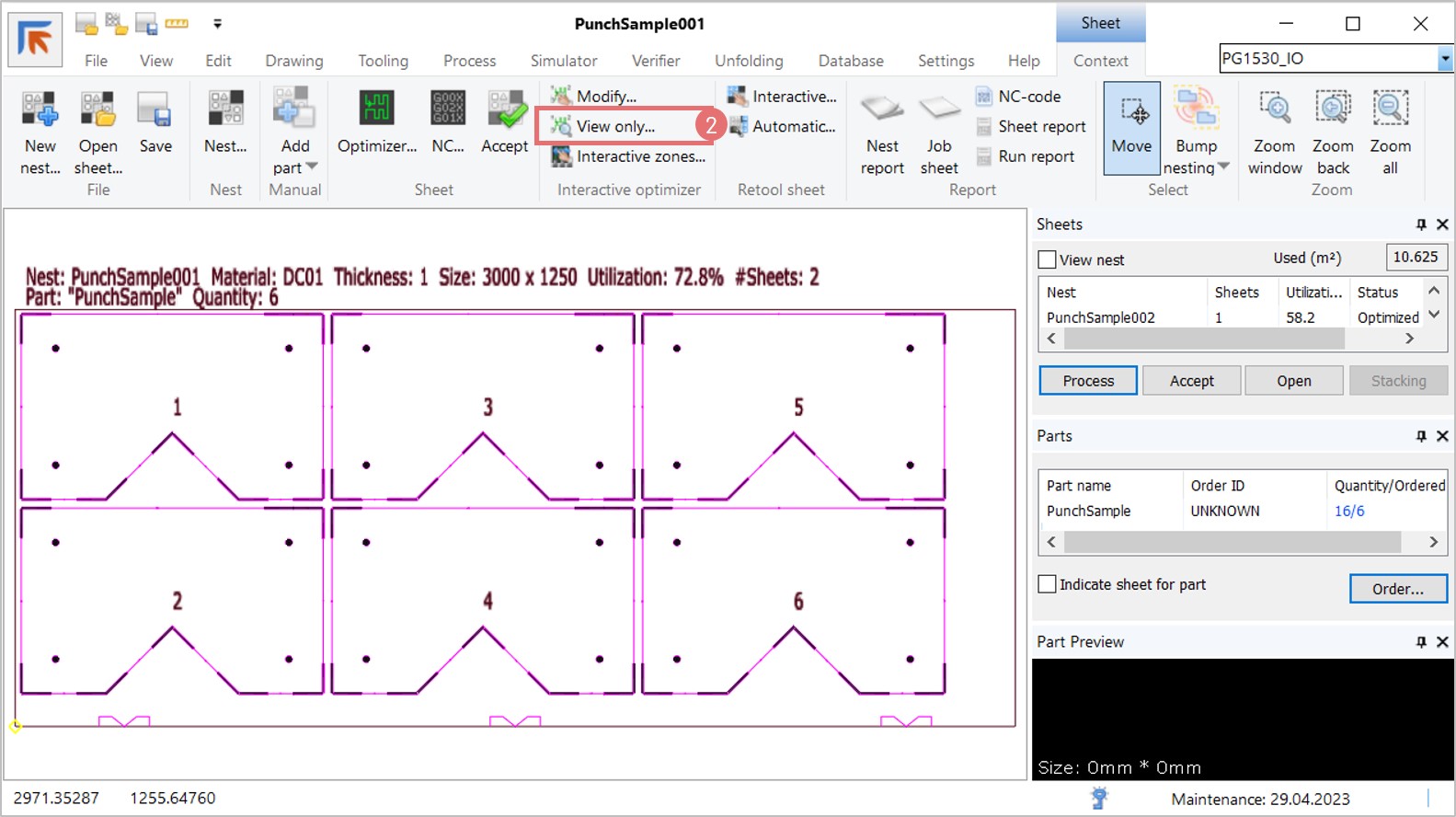Image resolution: width=1456 pixels, height=817 pixels.
Task: Toggle Indicate sheet for part checkbox
Action: pyautogui.click(x=1047, y=584)
